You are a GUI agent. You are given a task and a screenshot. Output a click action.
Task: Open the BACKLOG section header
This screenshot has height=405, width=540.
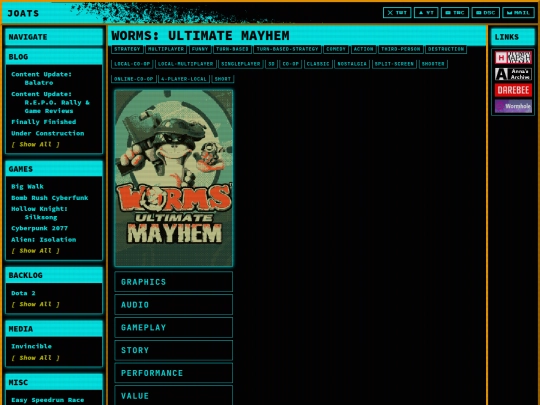(54, 275)
